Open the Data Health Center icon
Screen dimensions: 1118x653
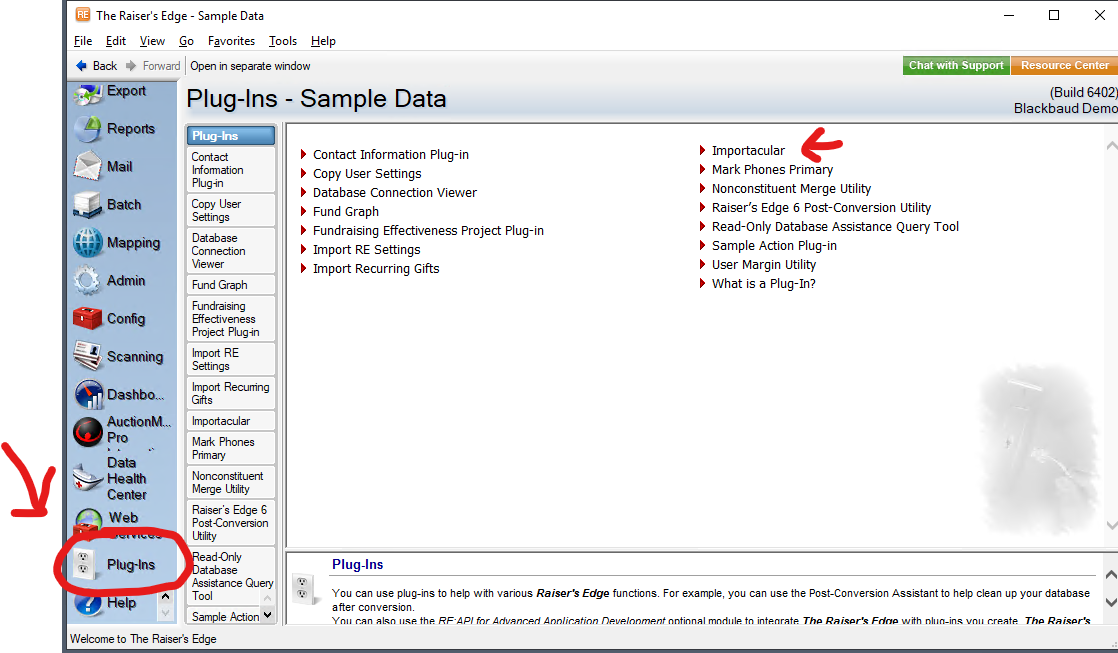[88, 478]
